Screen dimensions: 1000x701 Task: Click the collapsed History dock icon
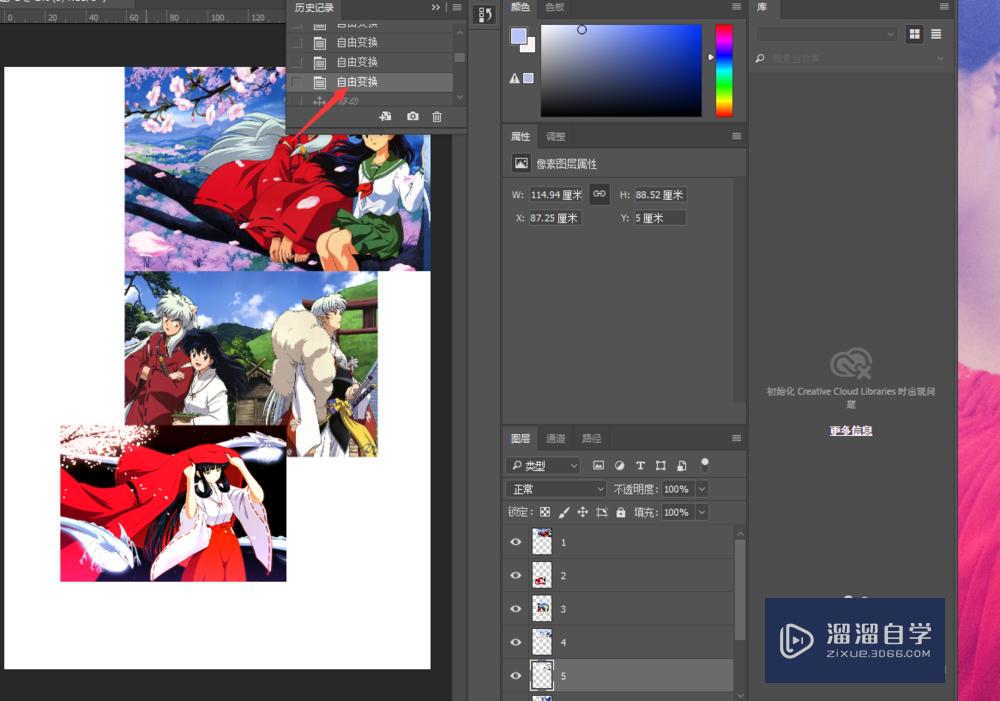click(x=485, y=15)
